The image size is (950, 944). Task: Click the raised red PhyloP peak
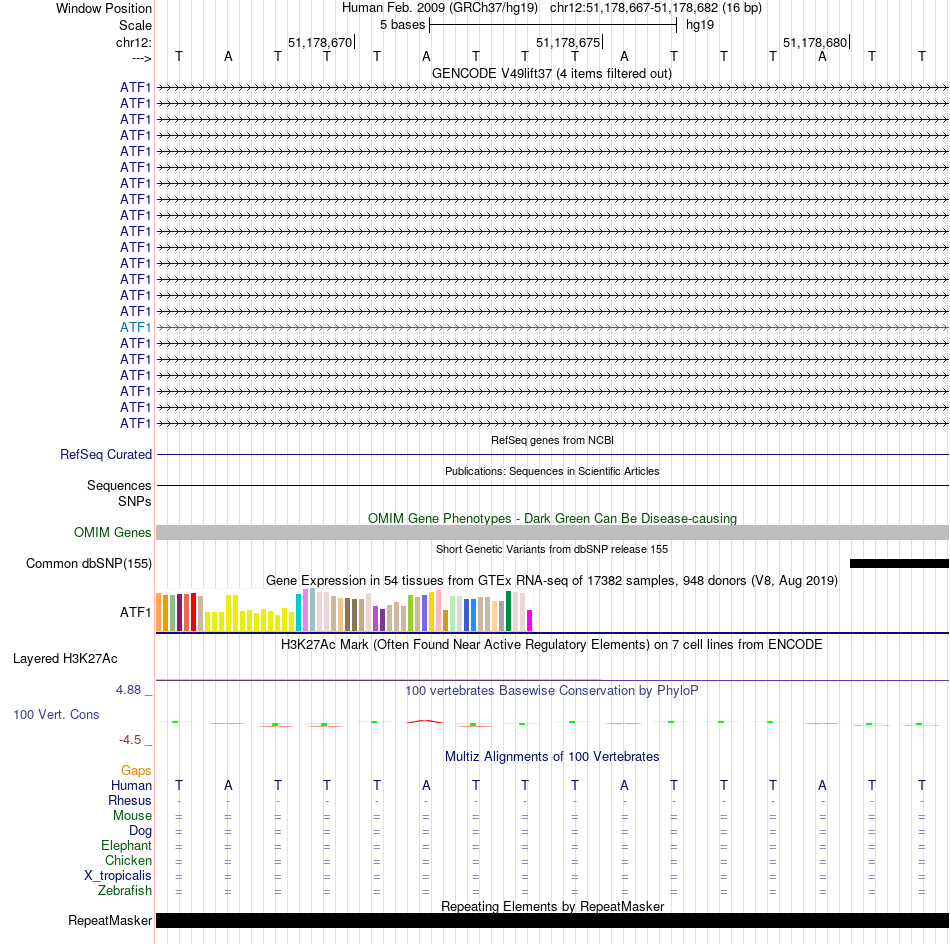click(425, 721)
